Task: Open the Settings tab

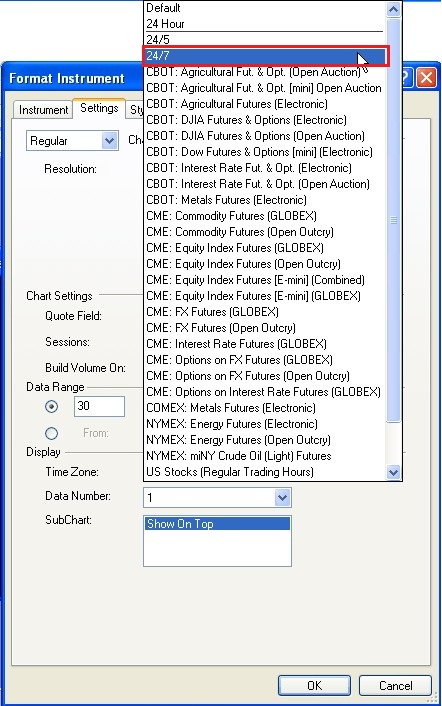Action: pos(99,108)
